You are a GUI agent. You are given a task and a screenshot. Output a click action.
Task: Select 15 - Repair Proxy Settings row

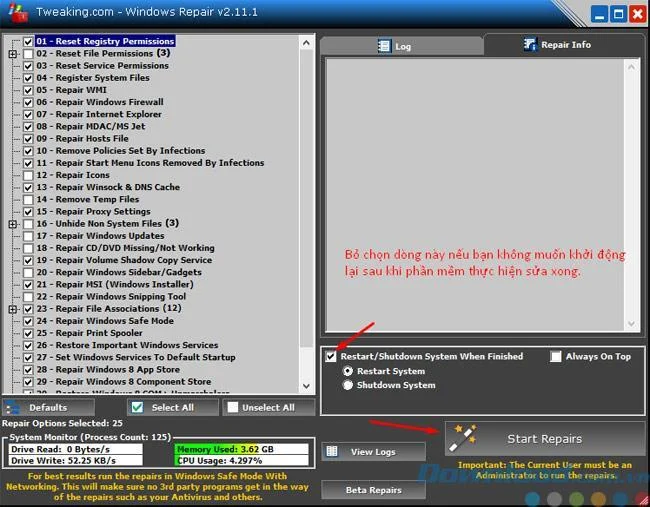click(x=93, y=212)
